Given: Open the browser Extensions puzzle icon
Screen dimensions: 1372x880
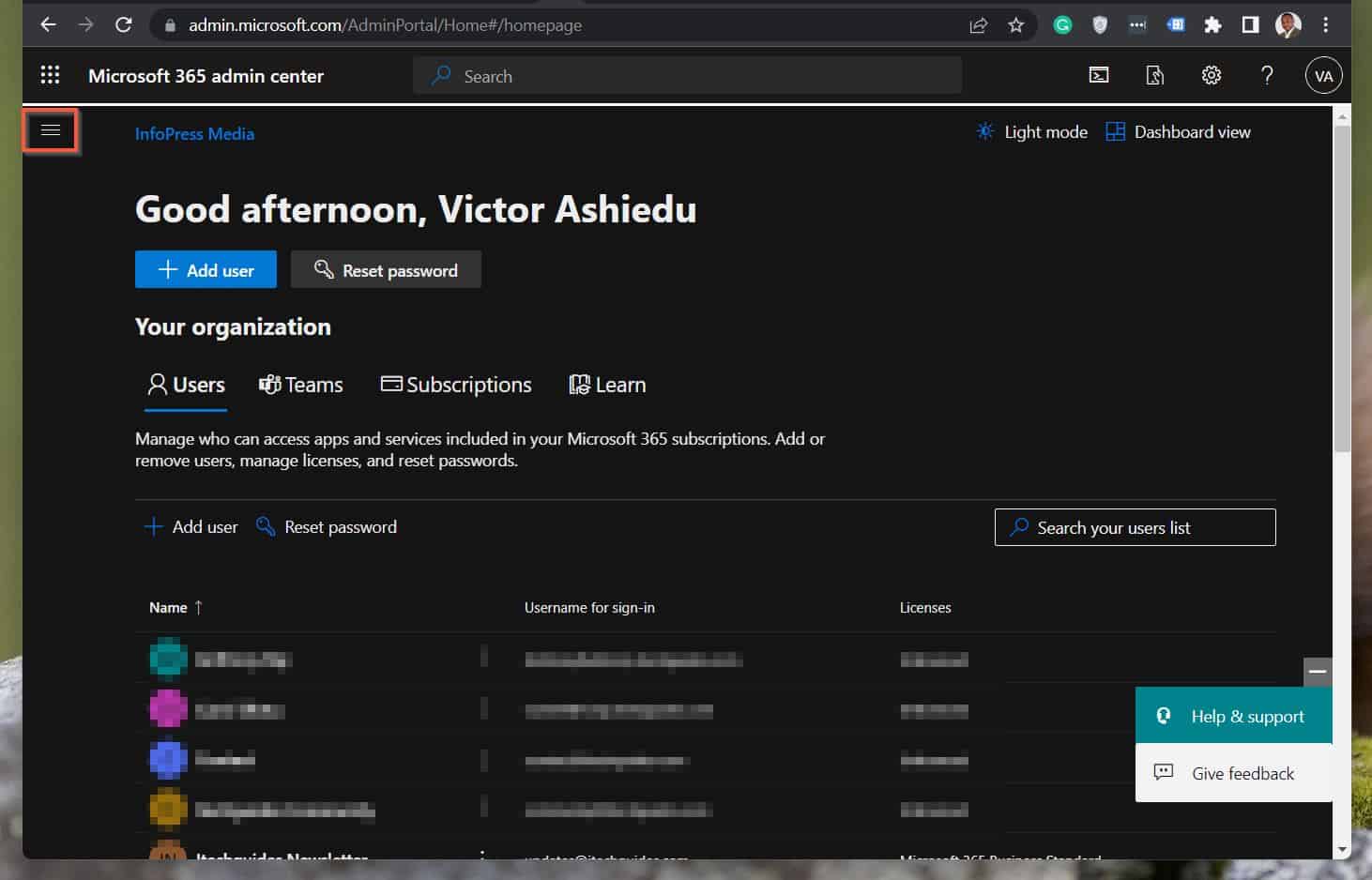Looking at the screenshot, I should (1212, 25).
